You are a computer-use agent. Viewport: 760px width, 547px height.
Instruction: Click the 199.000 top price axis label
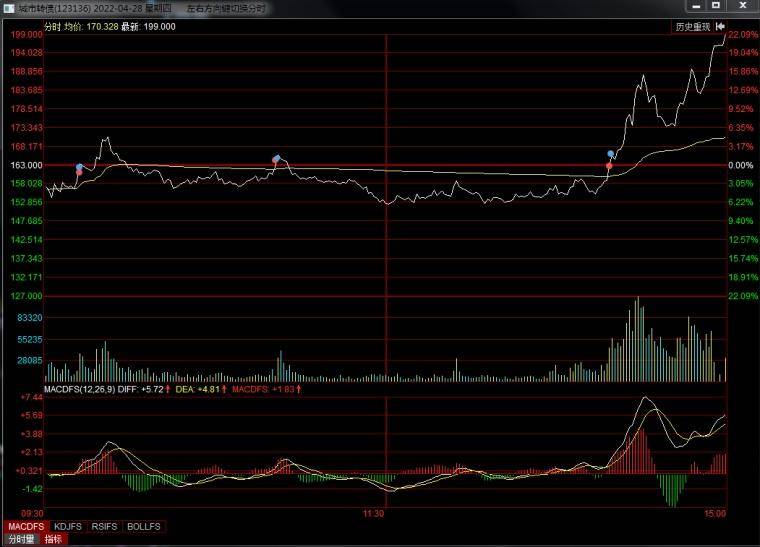26,34
